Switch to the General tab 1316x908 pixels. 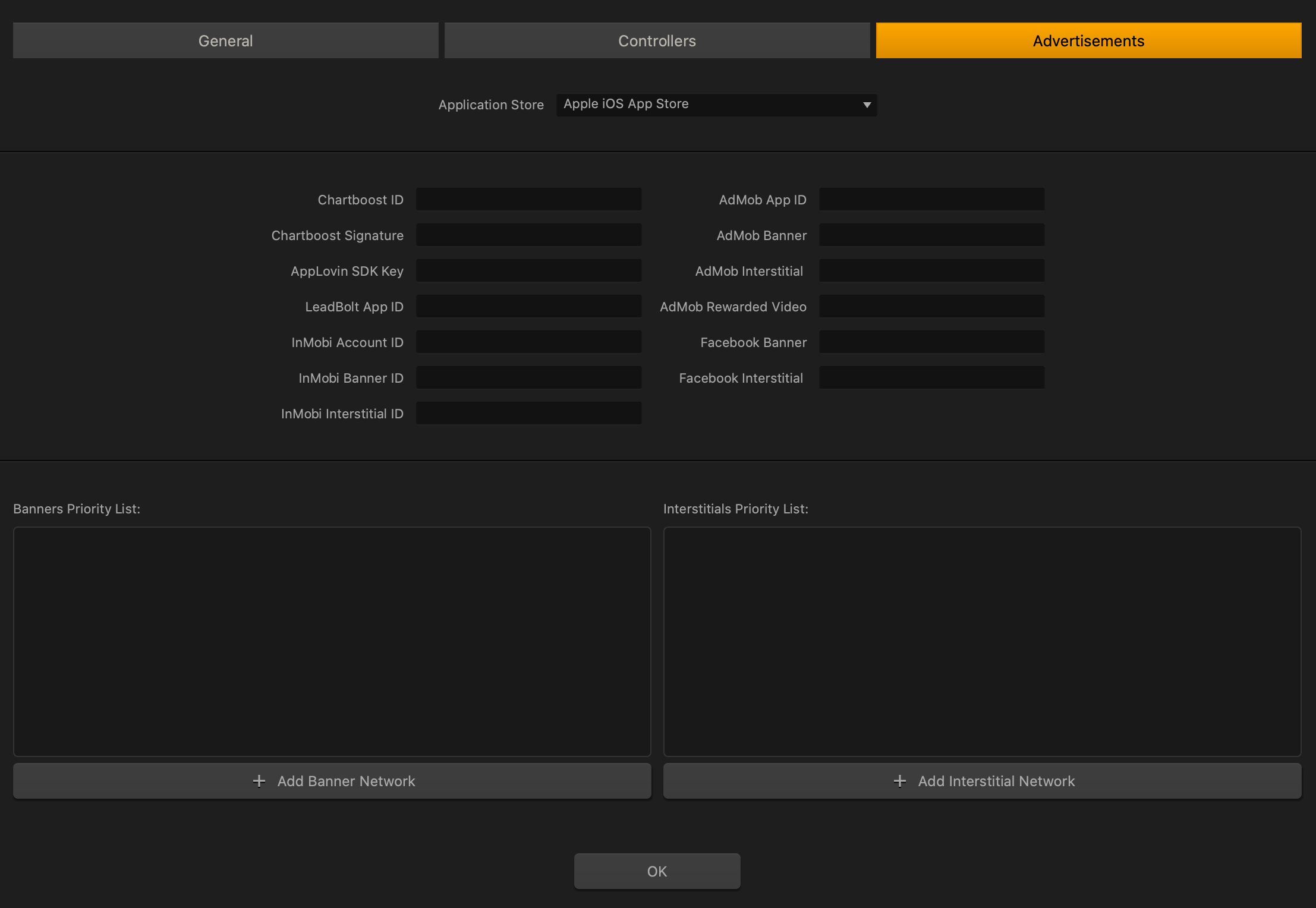[x=225, y=40]
